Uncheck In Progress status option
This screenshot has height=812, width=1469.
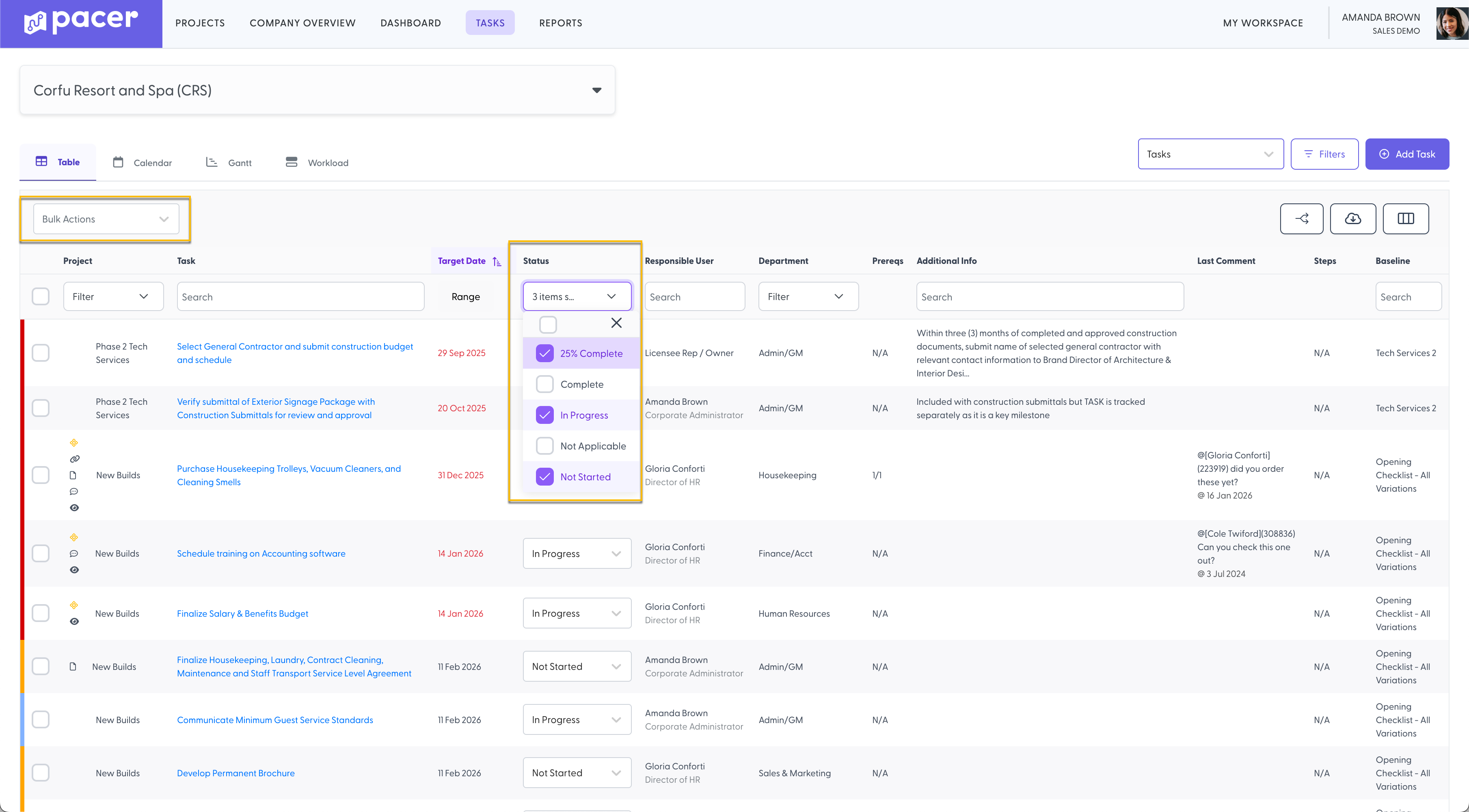pyautogui.click(x=544, y=415)
